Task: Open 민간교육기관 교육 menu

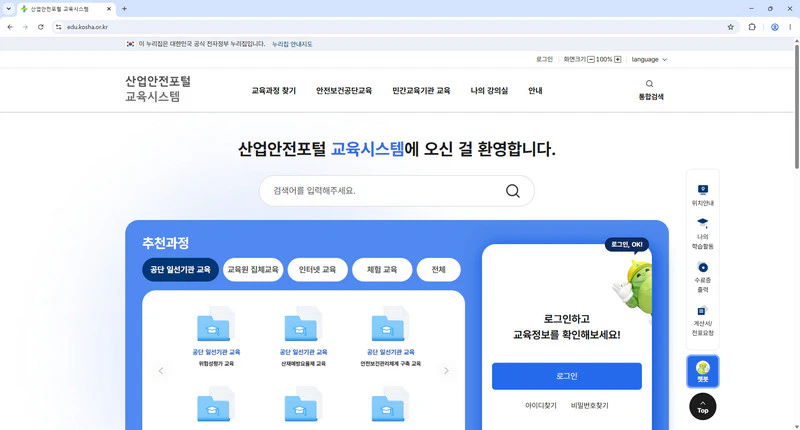Action: 421,91
